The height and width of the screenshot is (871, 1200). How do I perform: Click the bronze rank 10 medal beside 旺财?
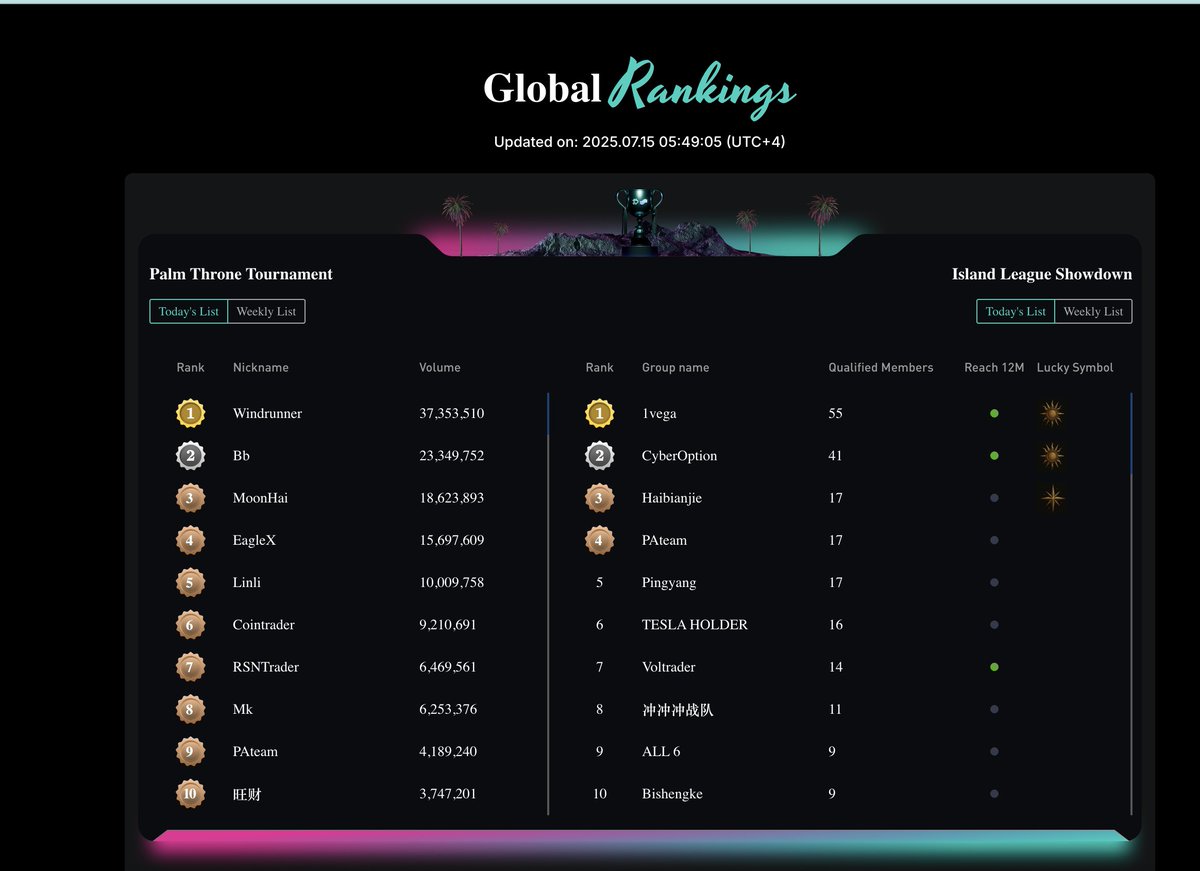190,794
